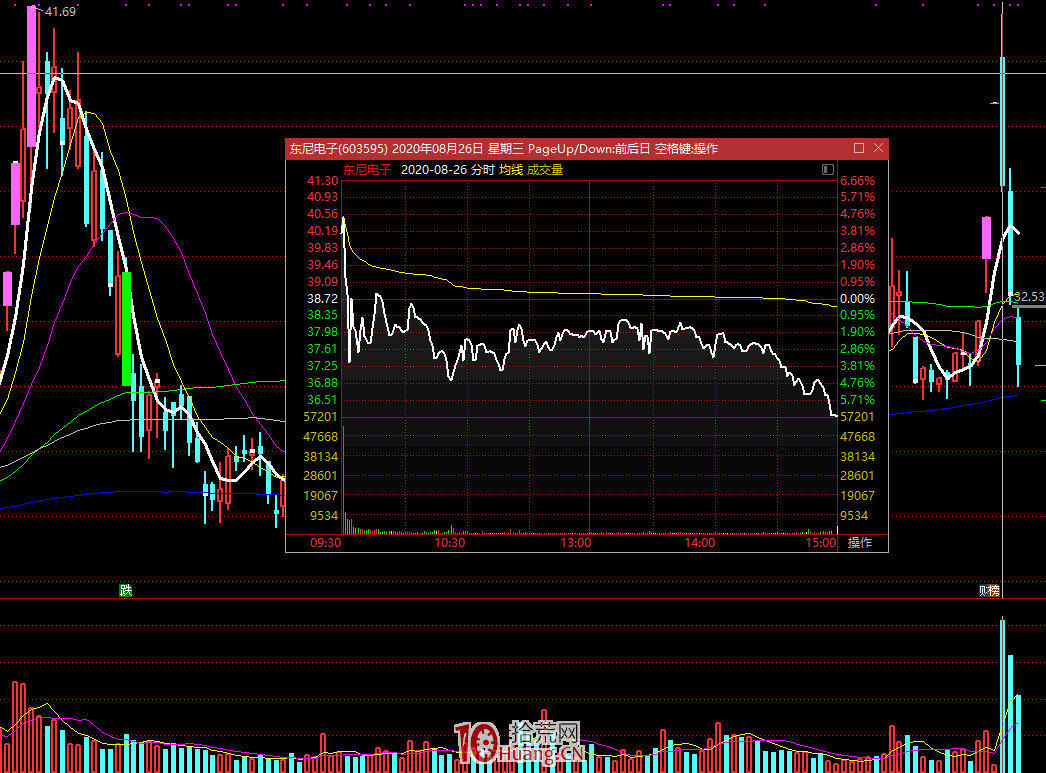Click the 15:00 time label
1046x773 pixels.
tap(821, 543)
